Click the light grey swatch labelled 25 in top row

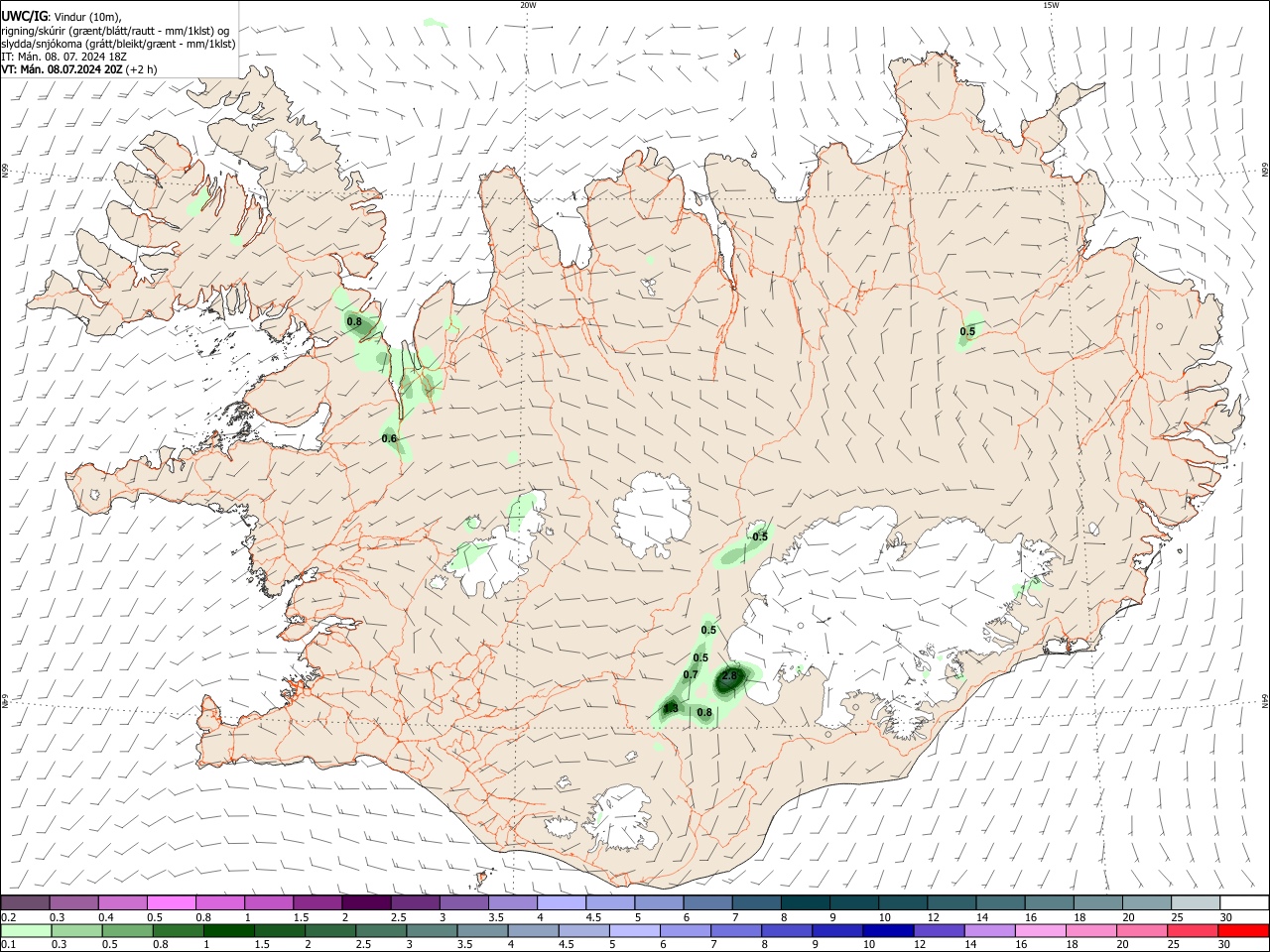click(x=1196, y=903)
